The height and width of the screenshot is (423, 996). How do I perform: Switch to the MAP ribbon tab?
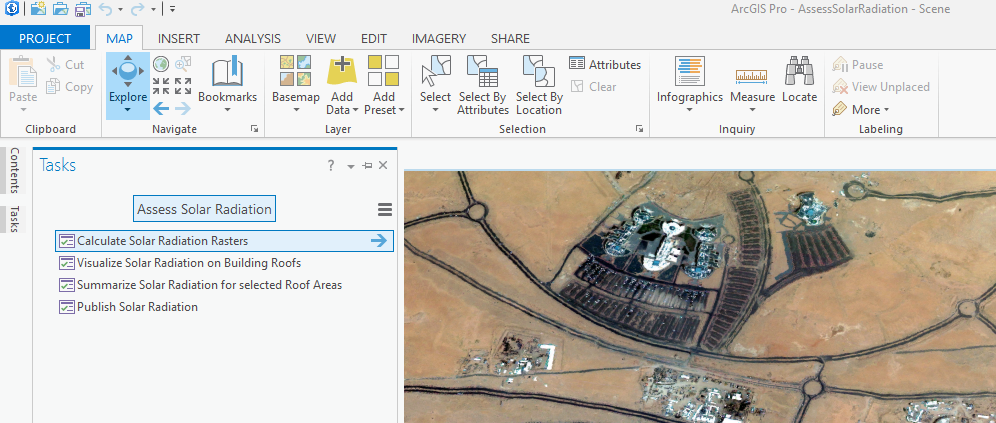click(119, 38)
